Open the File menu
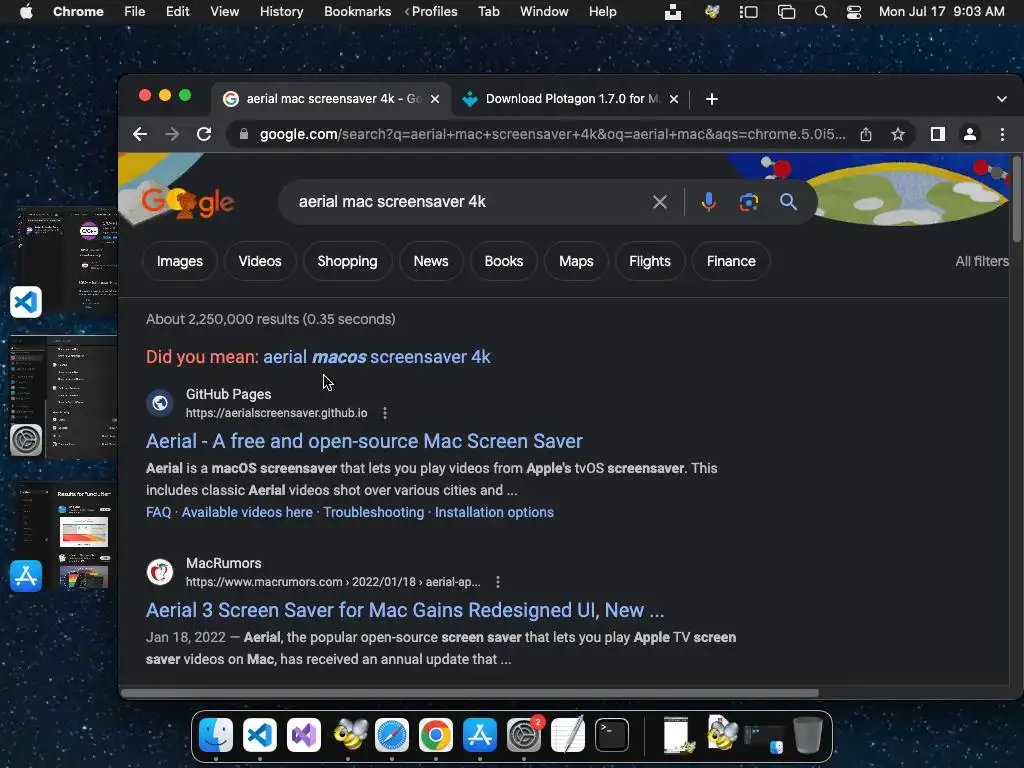The height and width of the screenshot is (768, 1024). (x=135, y=12)
